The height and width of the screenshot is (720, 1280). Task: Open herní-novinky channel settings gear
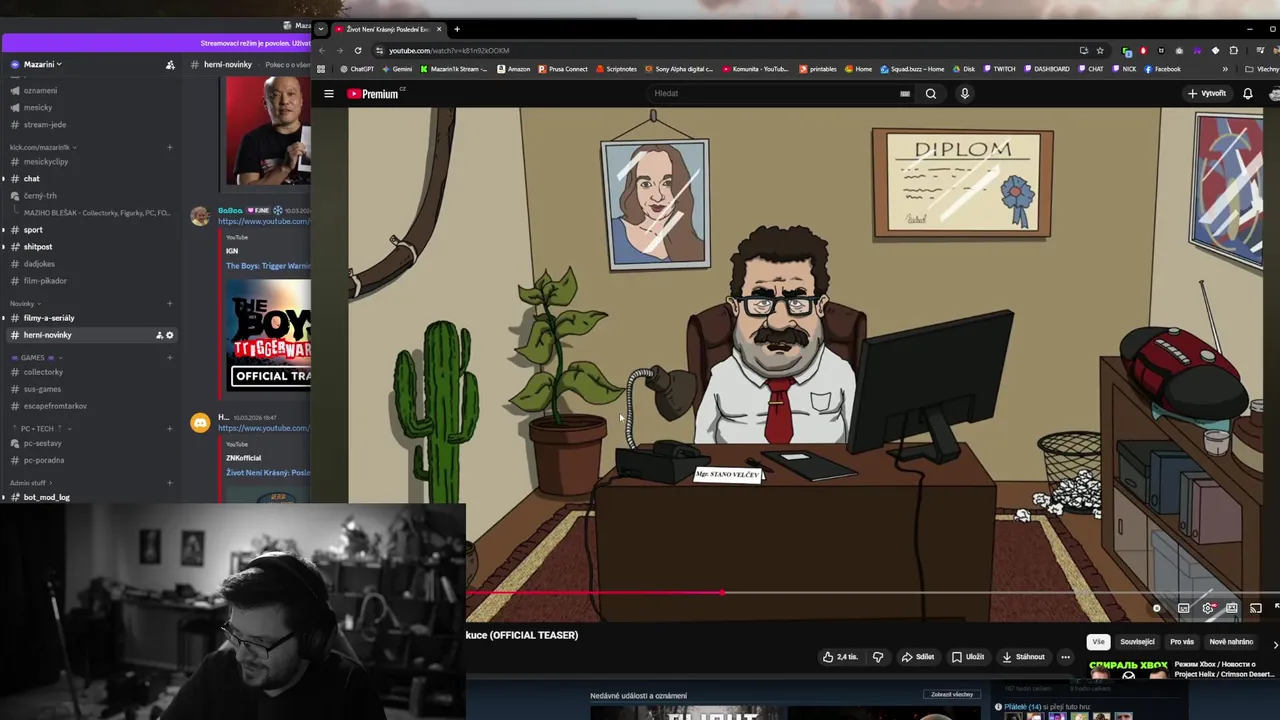pyautogui.click(x=169, y=335)
